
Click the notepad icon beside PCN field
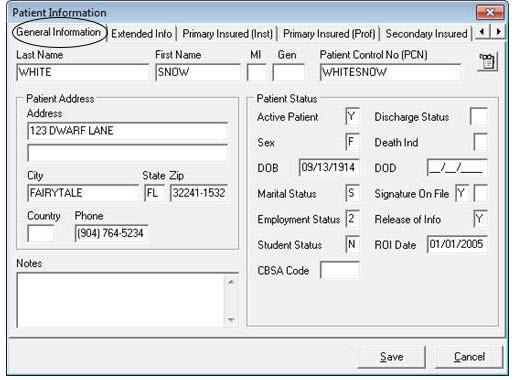(x=488, y=61)
